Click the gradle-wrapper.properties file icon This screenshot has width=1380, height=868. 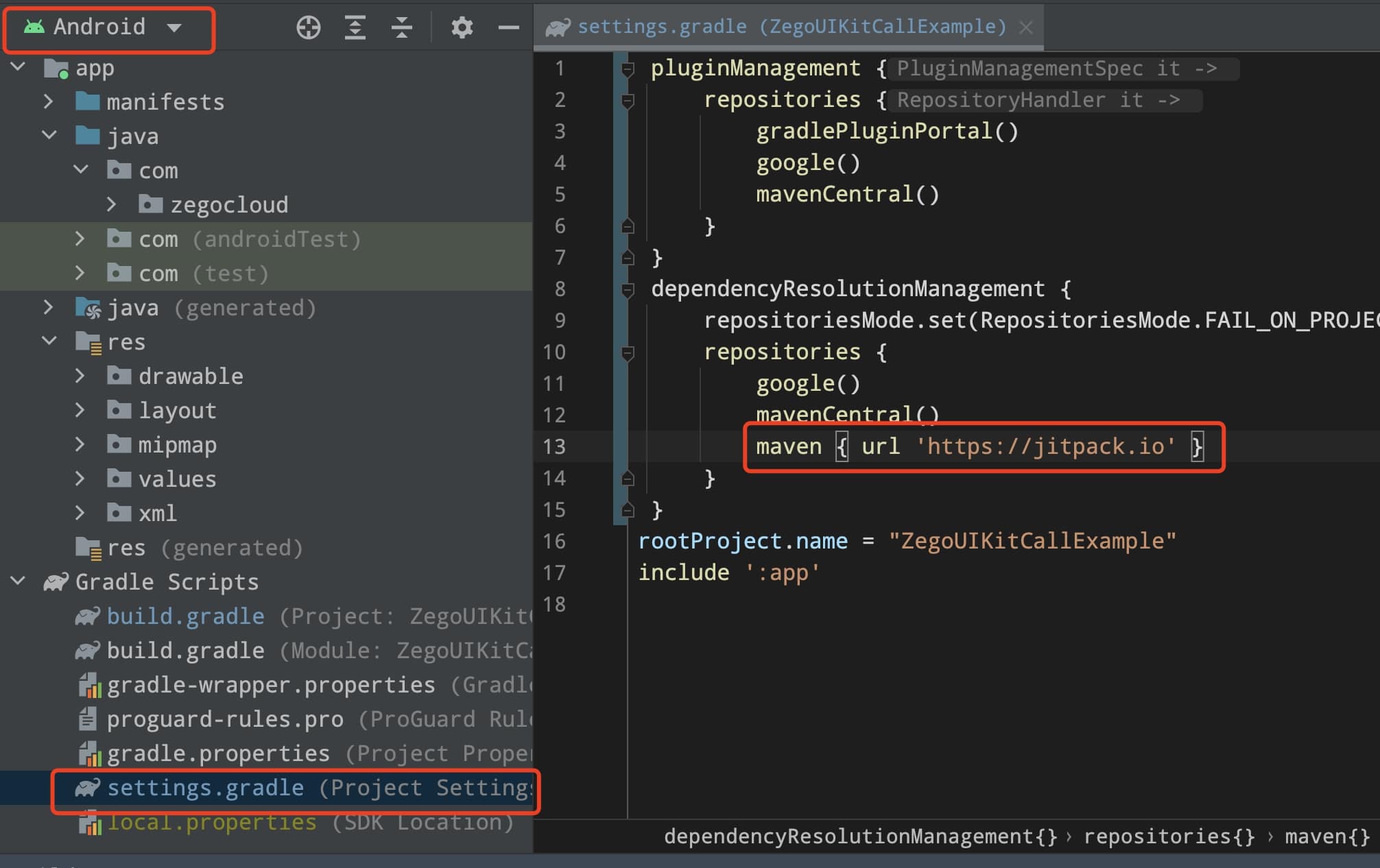pyautogui.click(x=90, y=684)
